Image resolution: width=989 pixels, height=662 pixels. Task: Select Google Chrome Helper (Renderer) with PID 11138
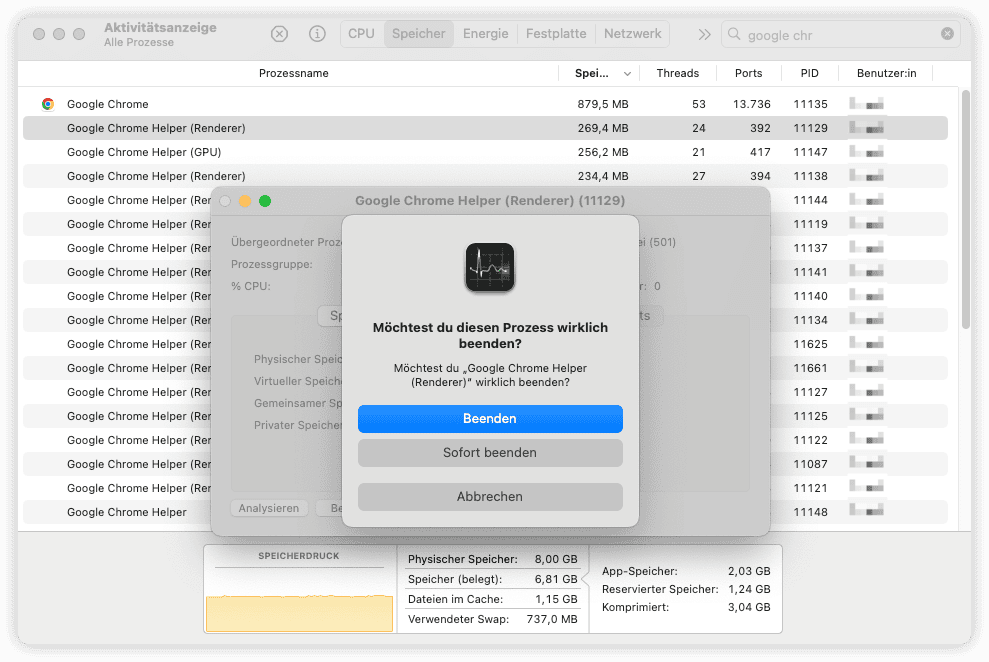click(x=485, y=176)
